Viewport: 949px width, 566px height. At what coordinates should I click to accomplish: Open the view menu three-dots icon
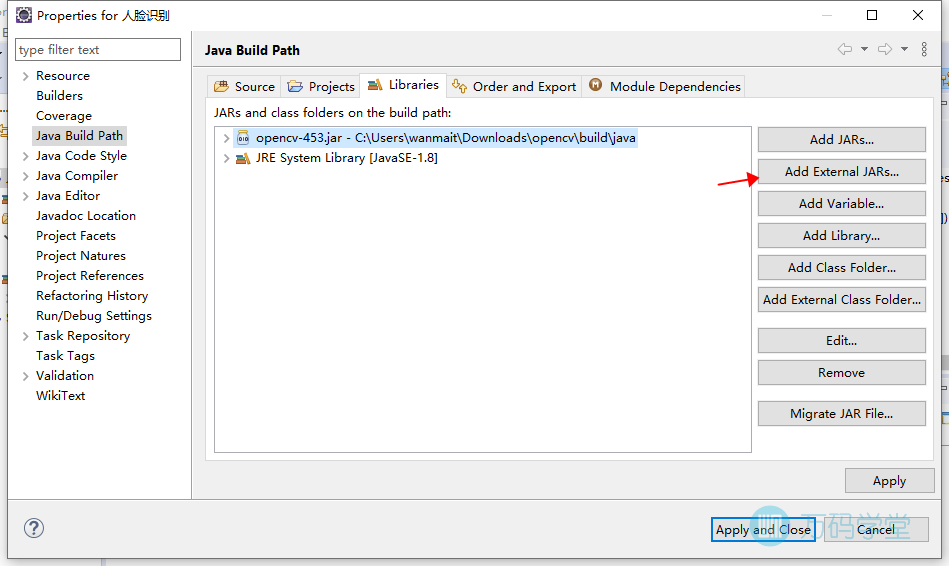[924, 50]
